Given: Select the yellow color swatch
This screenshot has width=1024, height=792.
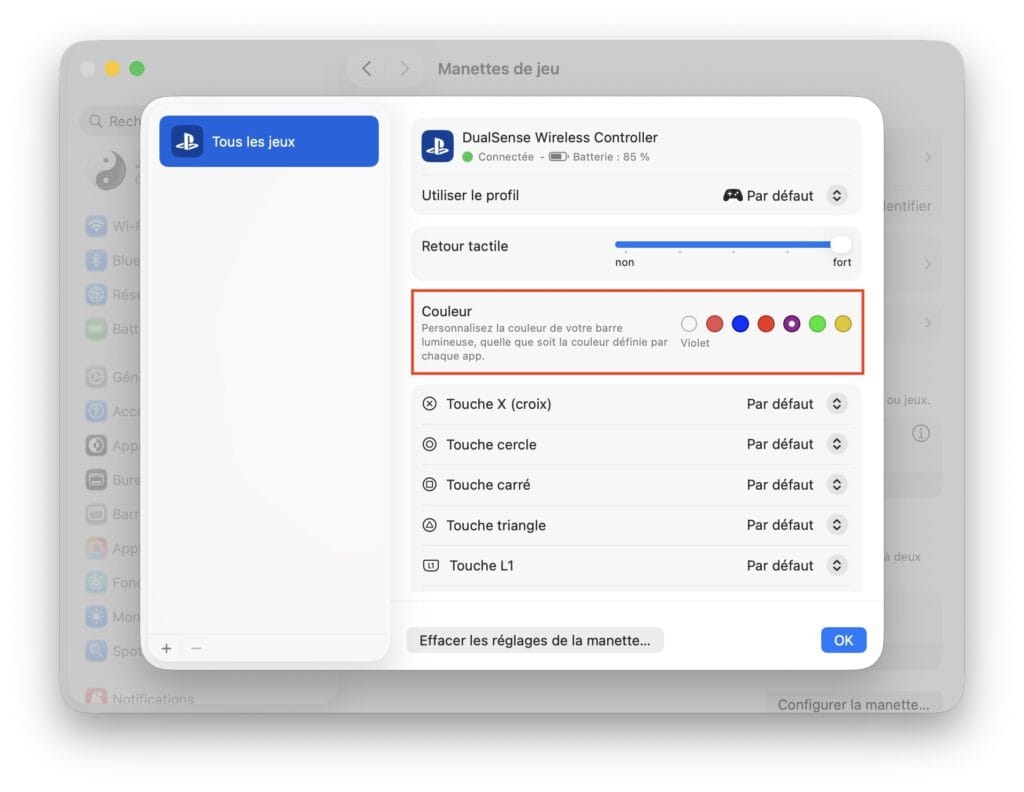Looking at the screenshot, I should [x=843, y=324].
